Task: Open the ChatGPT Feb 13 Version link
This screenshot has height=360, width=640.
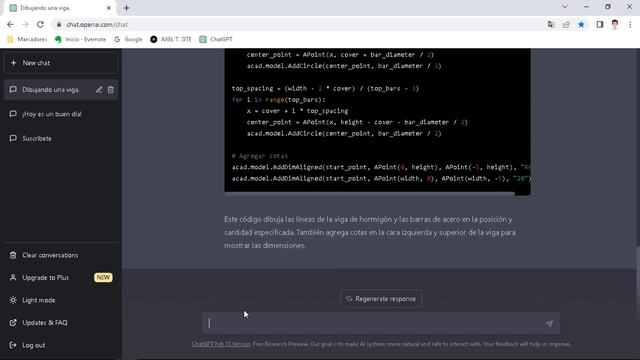Action: (x=221, y=344)
